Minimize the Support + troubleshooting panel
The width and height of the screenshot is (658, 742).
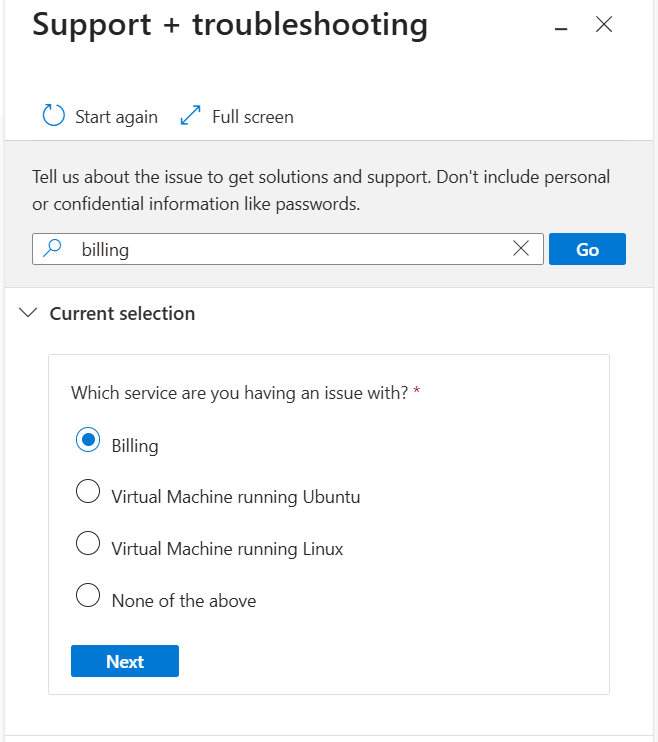coord(561,29)
